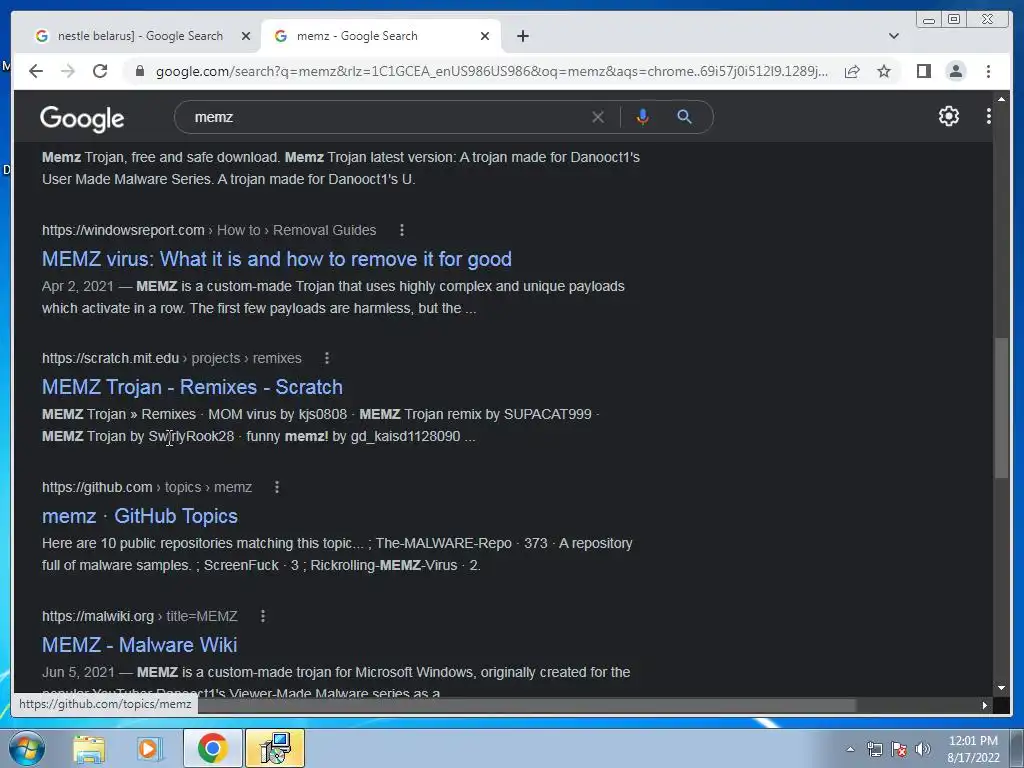
Task: Click the scroll down arrow
Action: point(1002,688)
